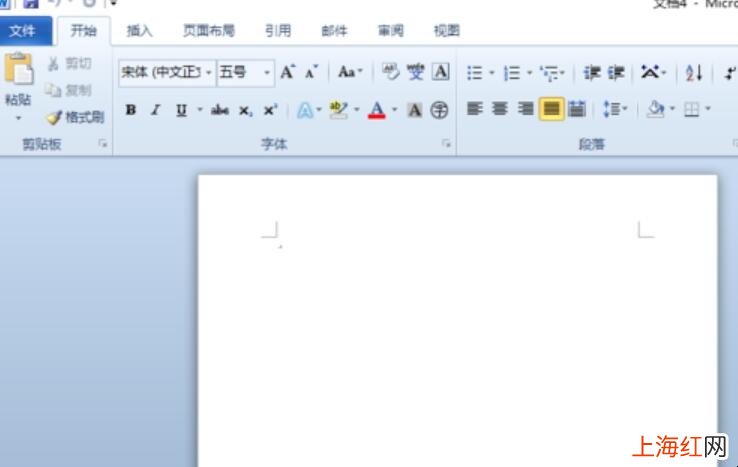
Task: Open the Mailings (邮件) tab
Action: (x=334, y=31)
